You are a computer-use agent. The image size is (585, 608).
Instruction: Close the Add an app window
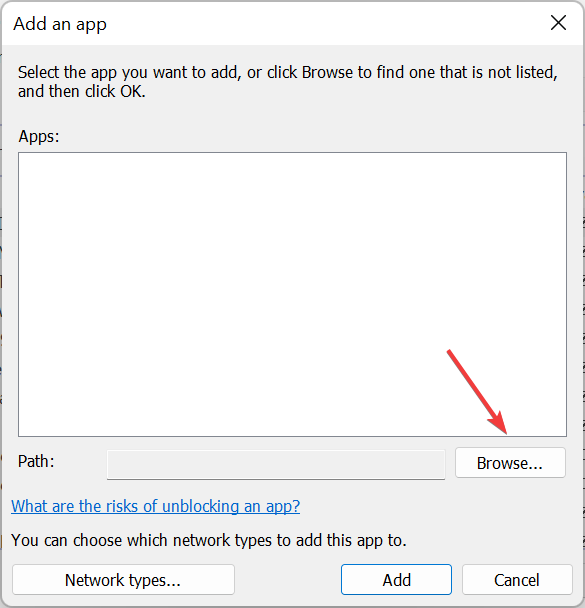tap(558, 23)
